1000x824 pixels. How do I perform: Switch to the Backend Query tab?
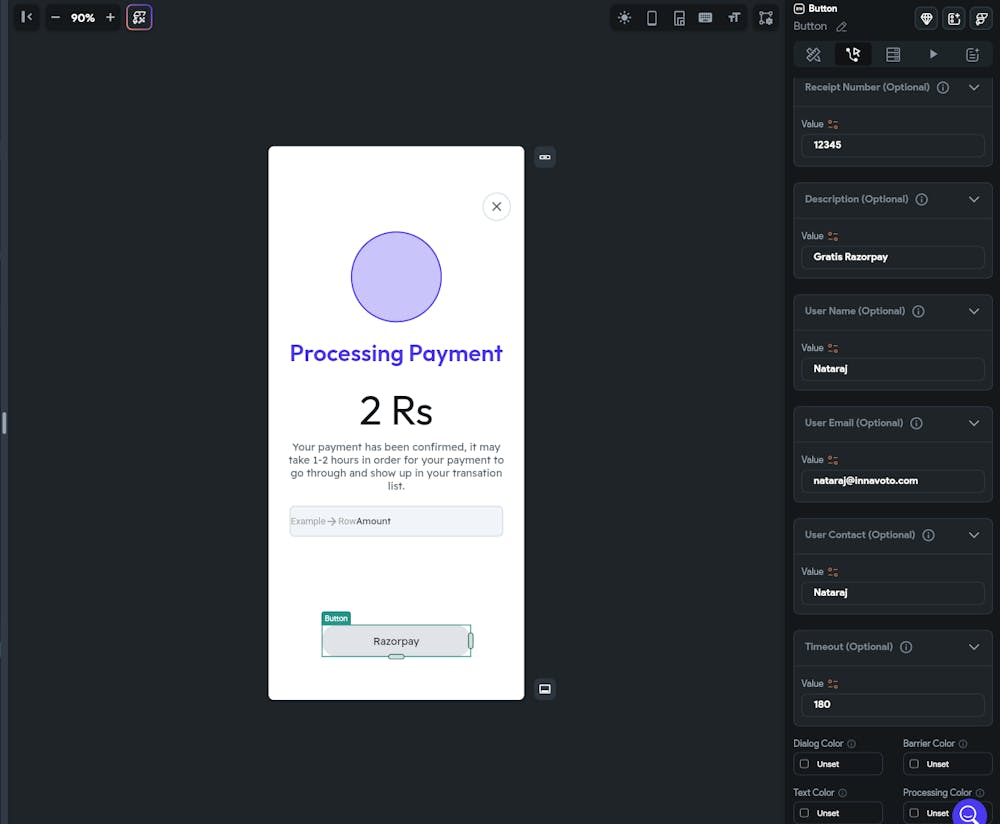(893, 55)
